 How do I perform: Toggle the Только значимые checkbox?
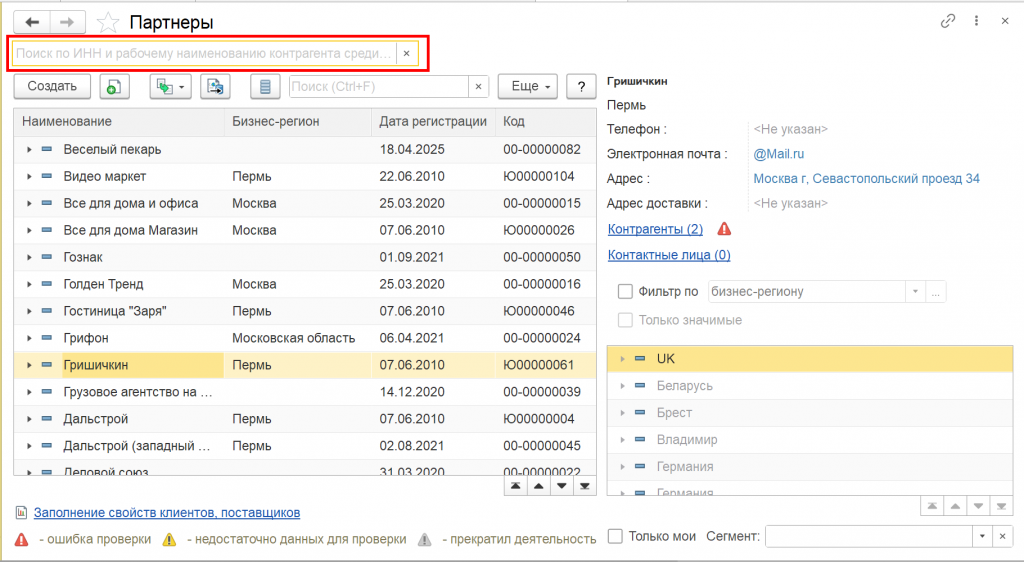625,320
